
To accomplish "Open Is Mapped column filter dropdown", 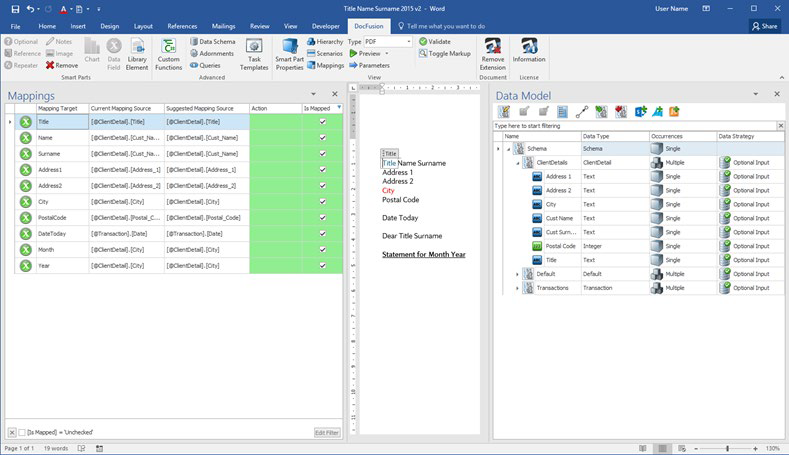I will tap(339, 108).
